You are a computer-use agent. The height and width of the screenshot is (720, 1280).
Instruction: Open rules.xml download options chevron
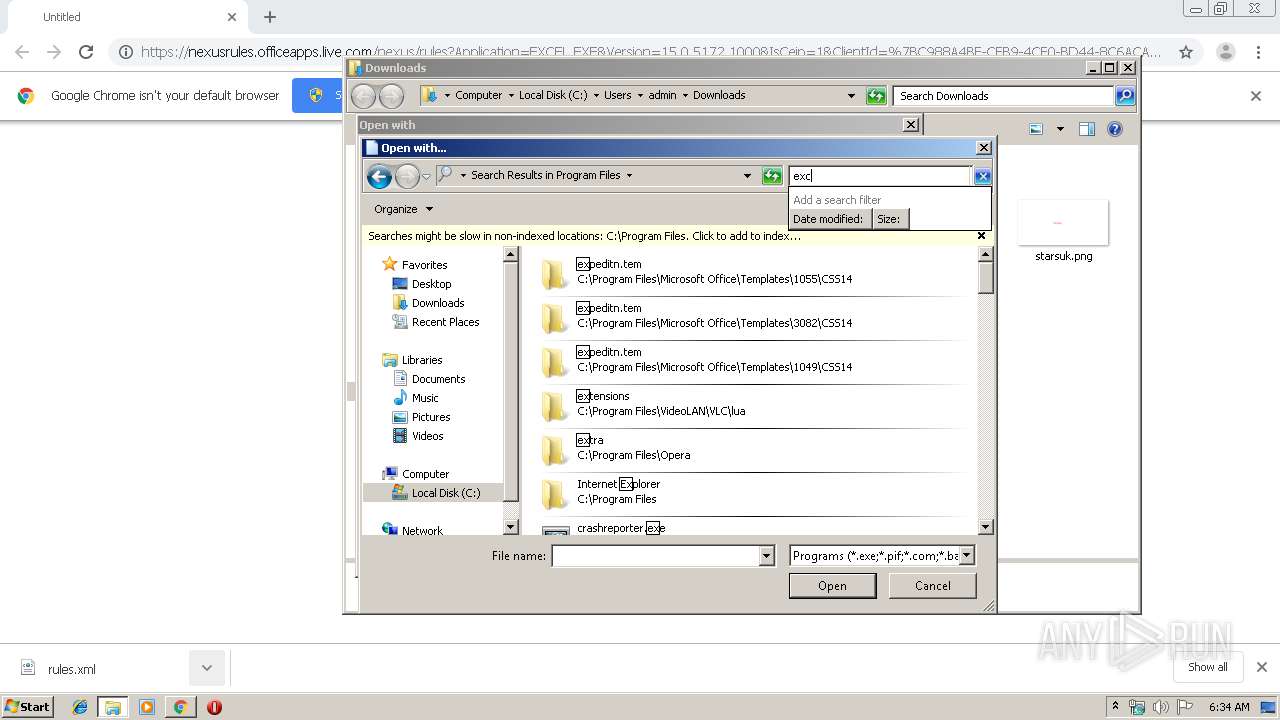tap(206, 668)
